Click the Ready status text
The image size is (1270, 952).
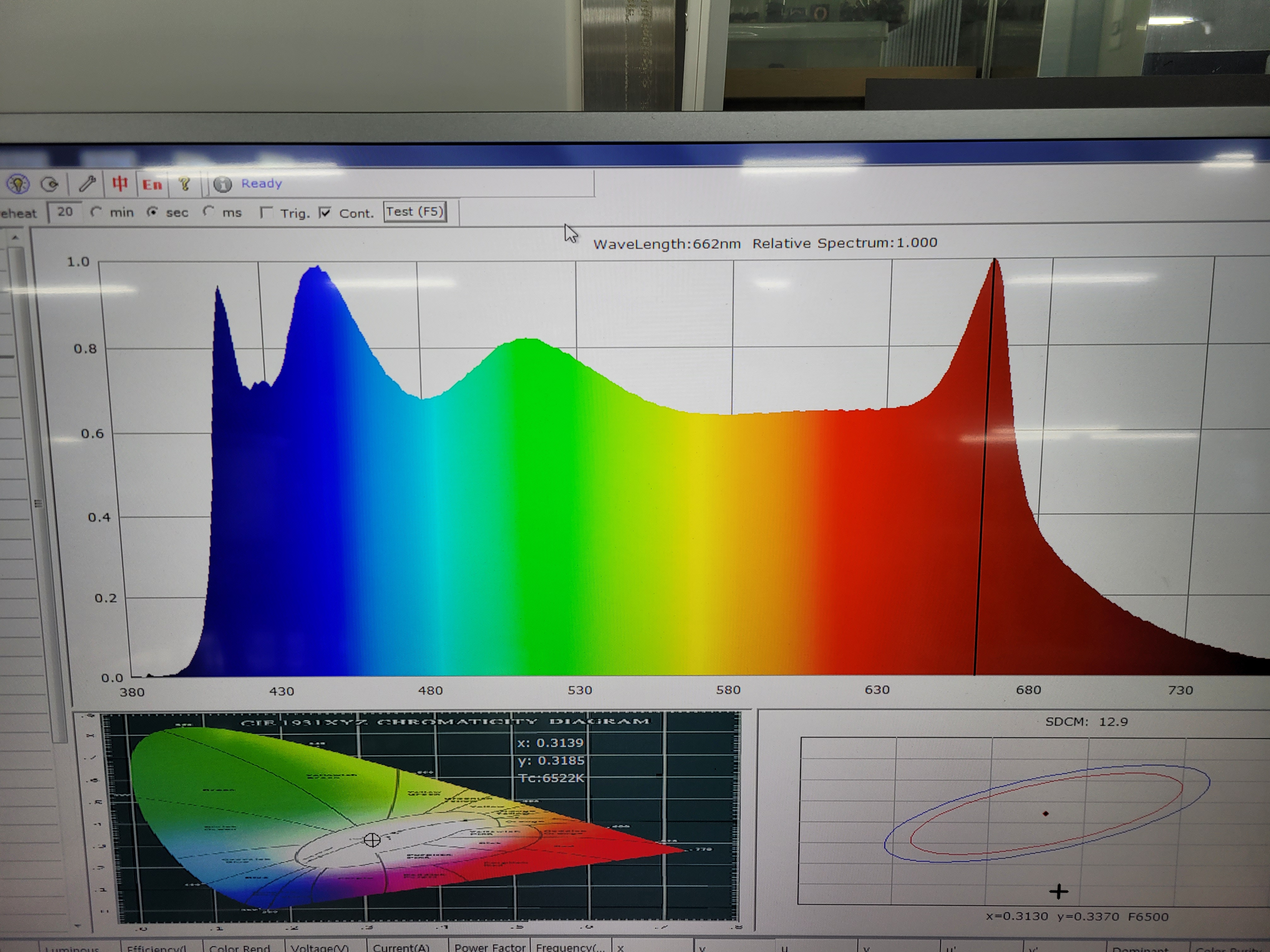coord(262,184)
